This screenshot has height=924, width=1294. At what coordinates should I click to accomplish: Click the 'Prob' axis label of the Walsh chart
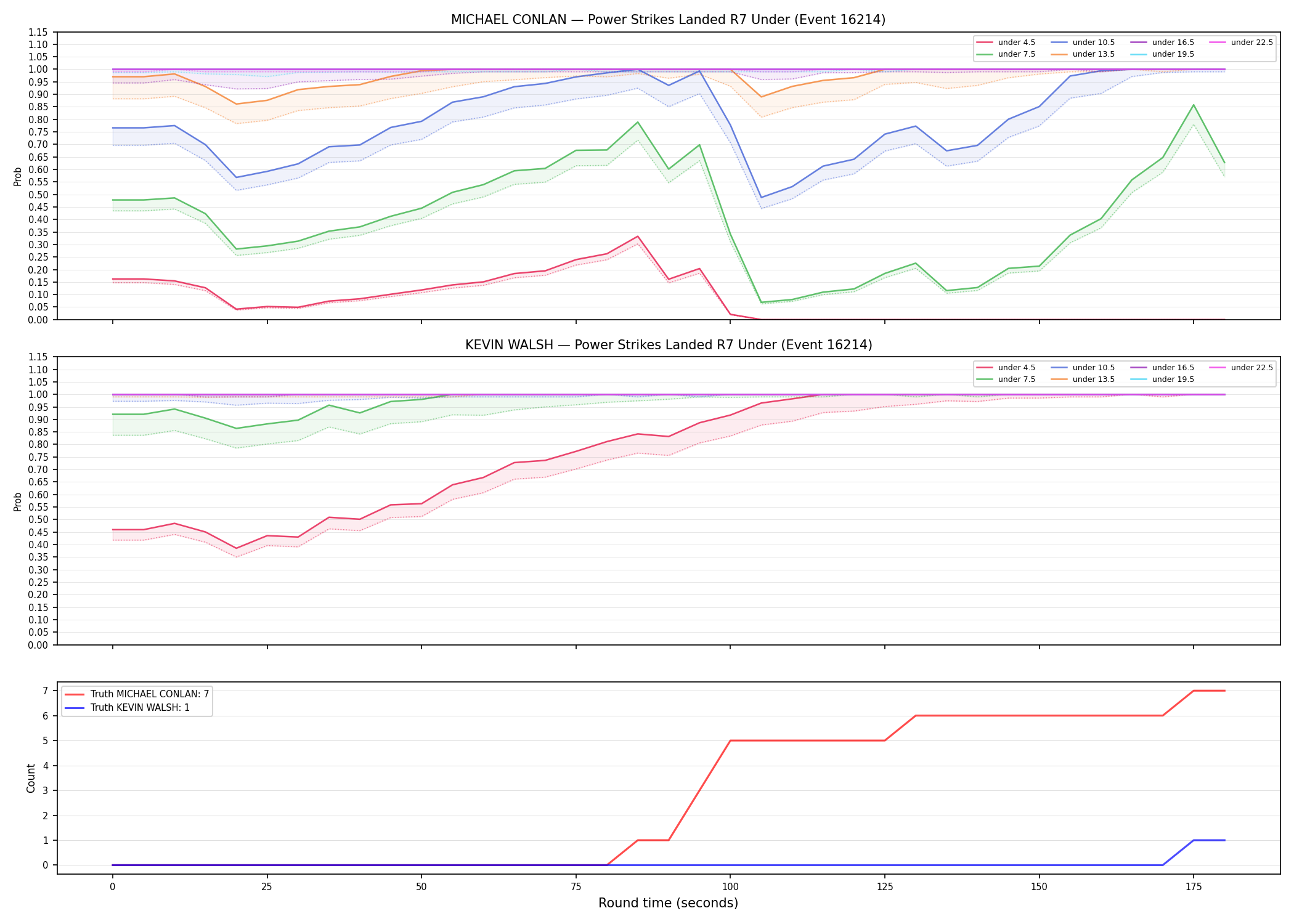pos(18,501)
